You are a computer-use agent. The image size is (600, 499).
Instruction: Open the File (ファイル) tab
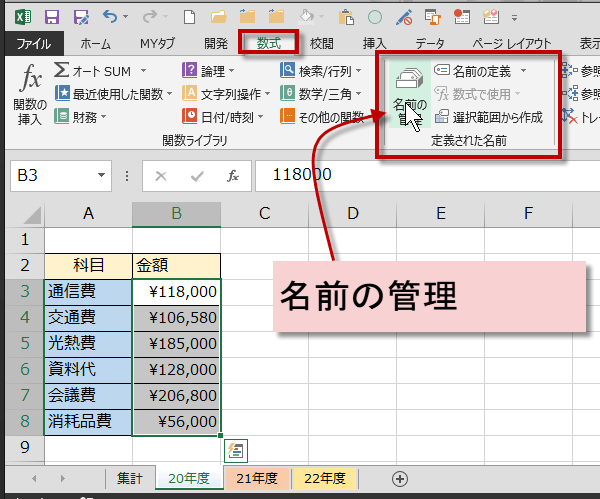point(33,43)
